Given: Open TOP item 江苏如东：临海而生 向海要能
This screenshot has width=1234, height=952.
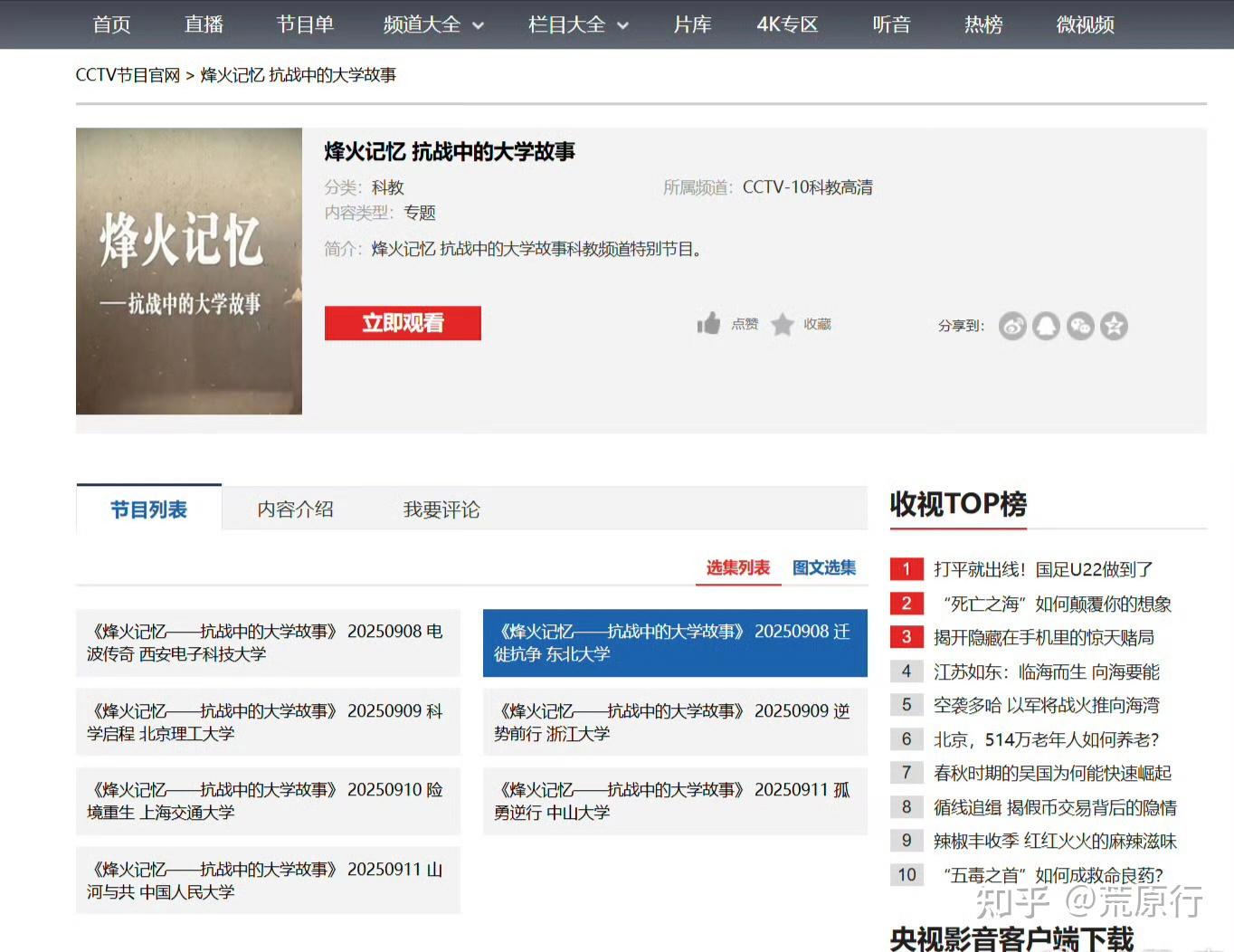Looking at the screenshot, I should (1047, 671).
